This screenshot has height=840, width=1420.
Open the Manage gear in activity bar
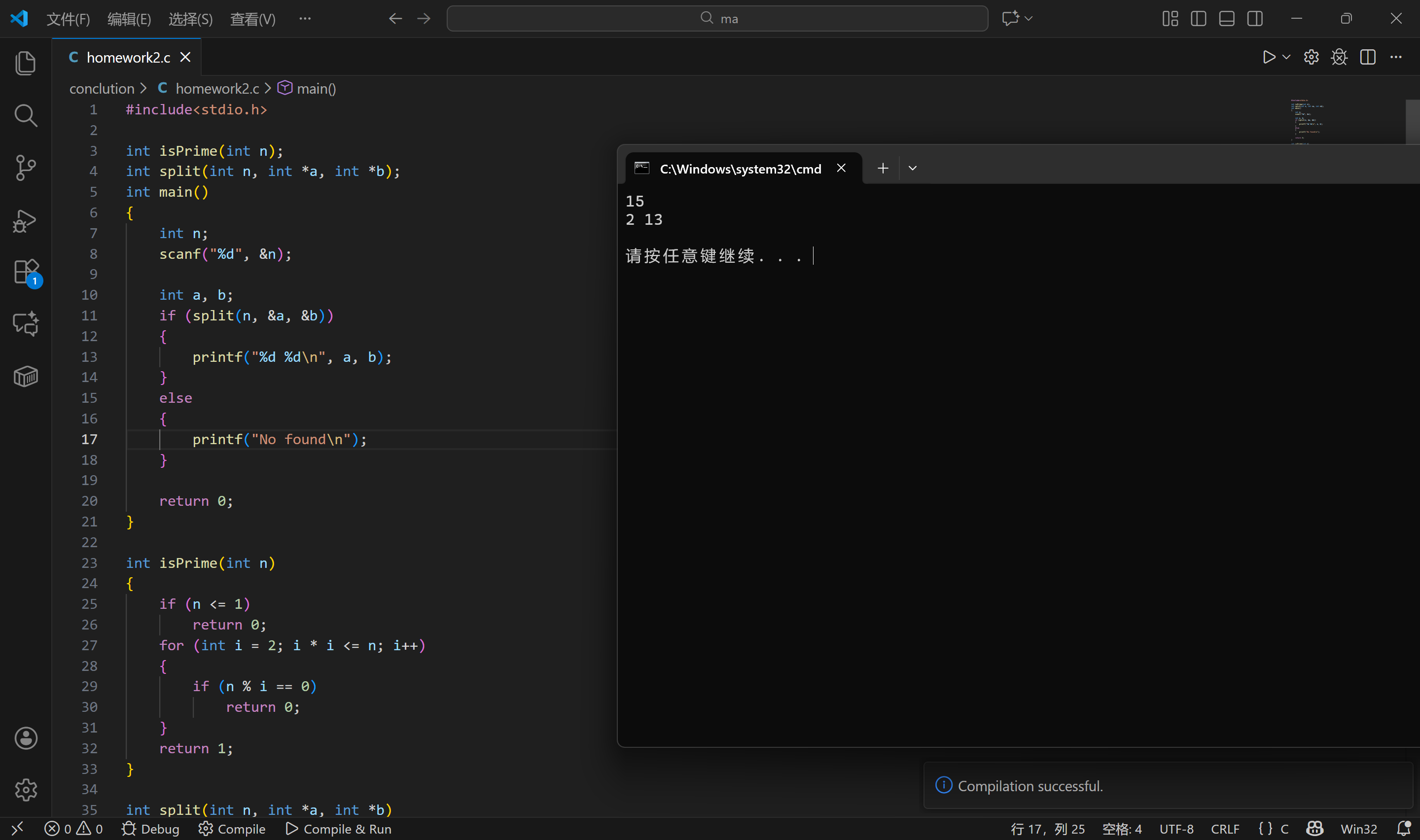26,790
